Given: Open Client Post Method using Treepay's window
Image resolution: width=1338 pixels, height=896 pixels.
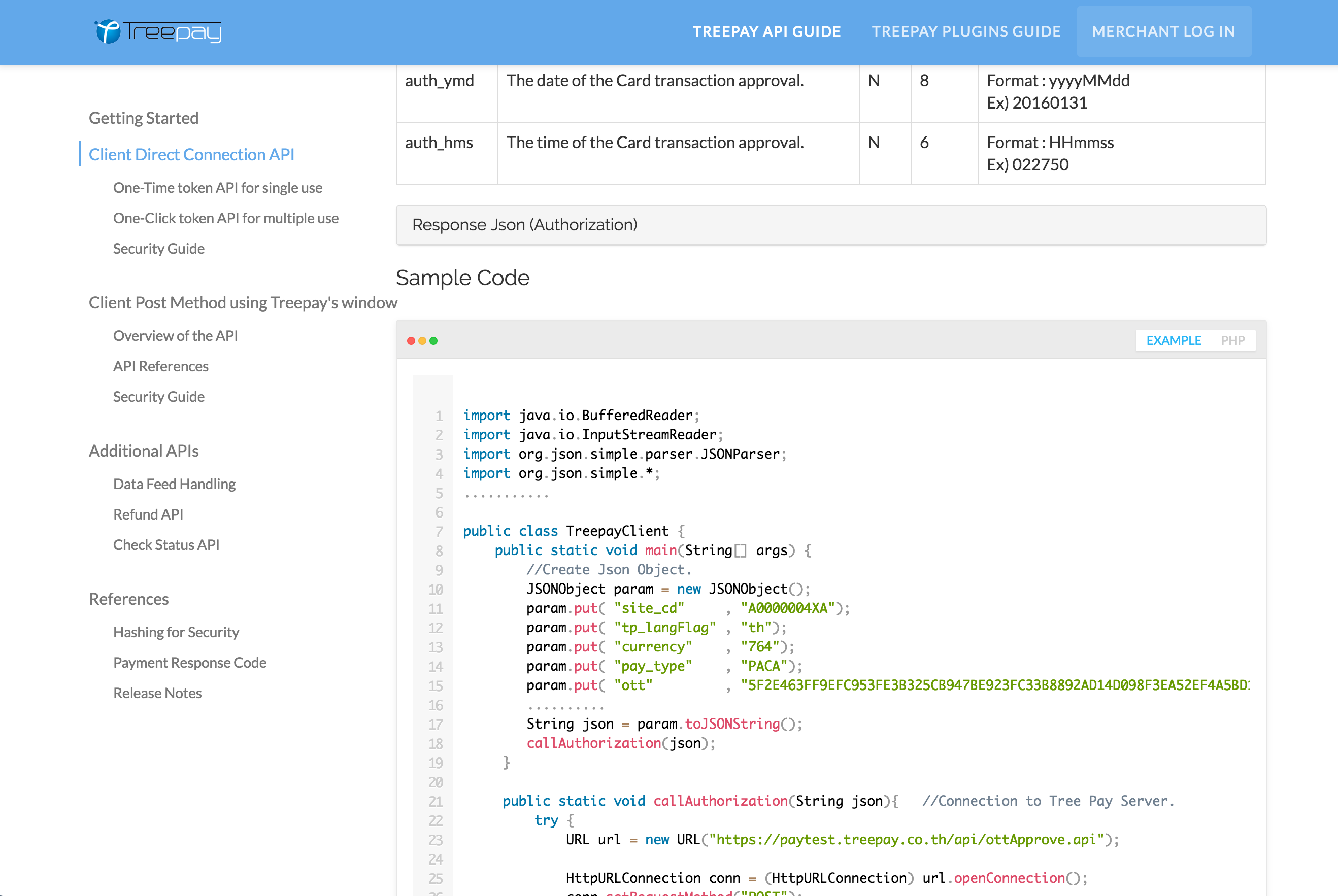Looking at the screenshot, I should tap(243, 302).
